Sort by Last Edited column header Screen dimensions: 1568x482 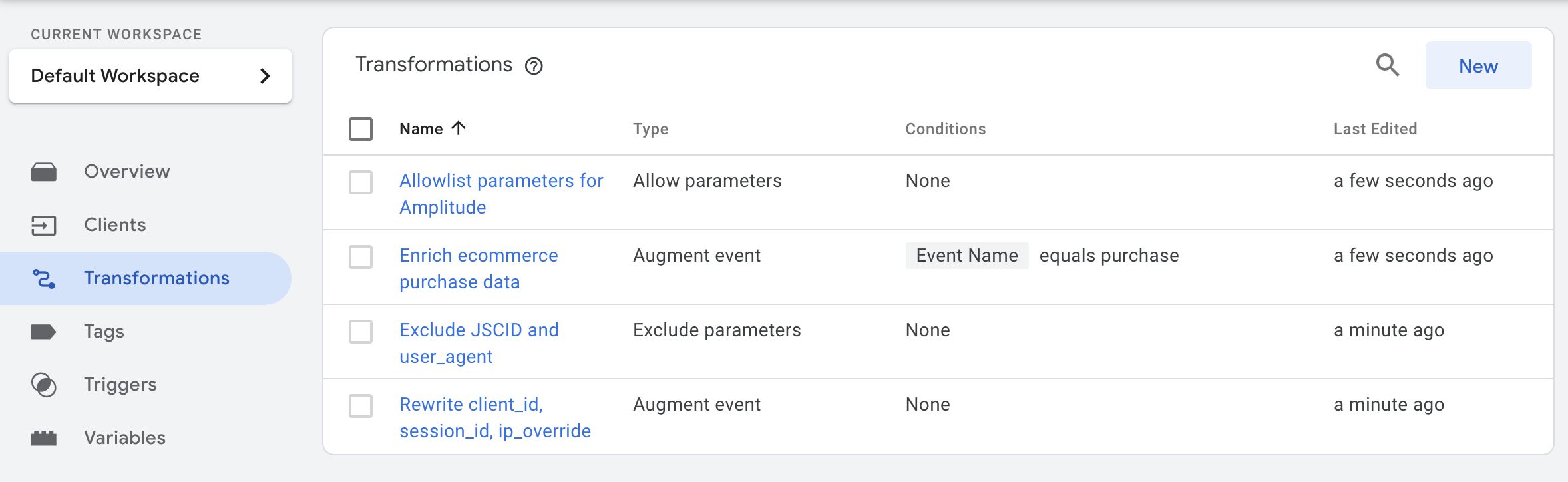1375,129
